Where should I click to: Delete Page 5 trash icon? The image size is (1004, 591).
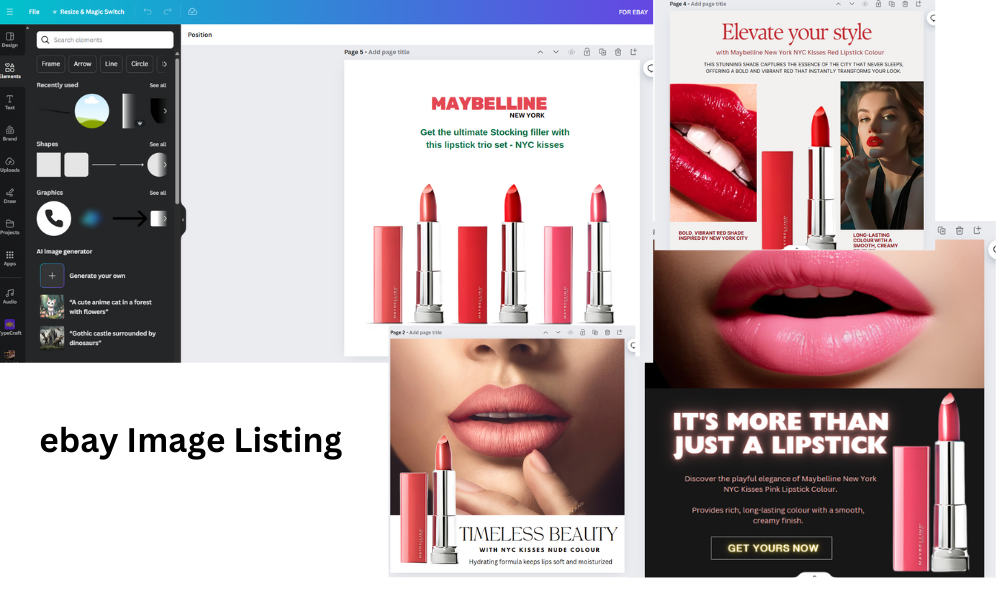(x=618, y=52)
